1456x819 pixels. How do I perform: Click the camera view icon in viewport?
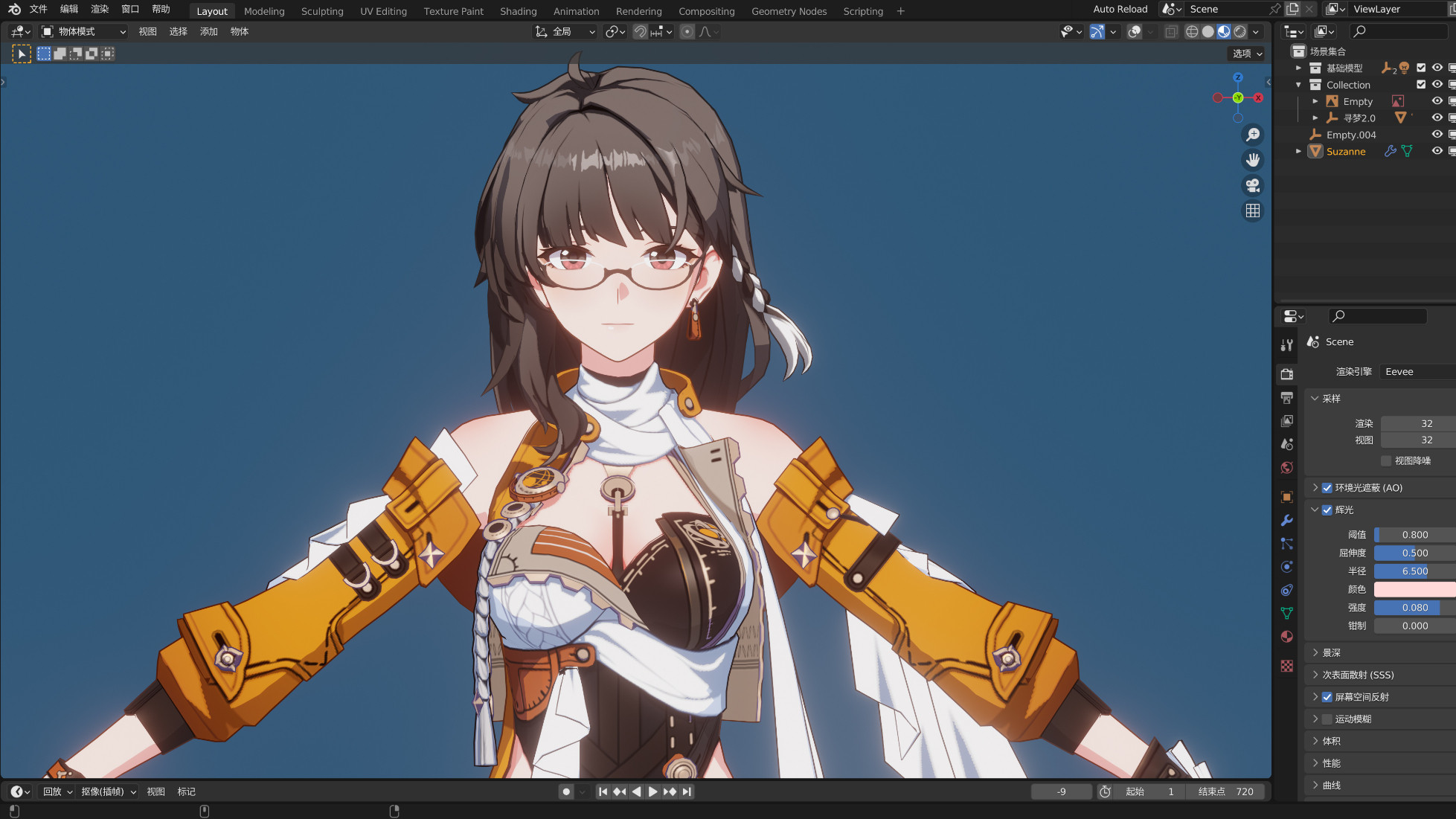(1253, 185)
